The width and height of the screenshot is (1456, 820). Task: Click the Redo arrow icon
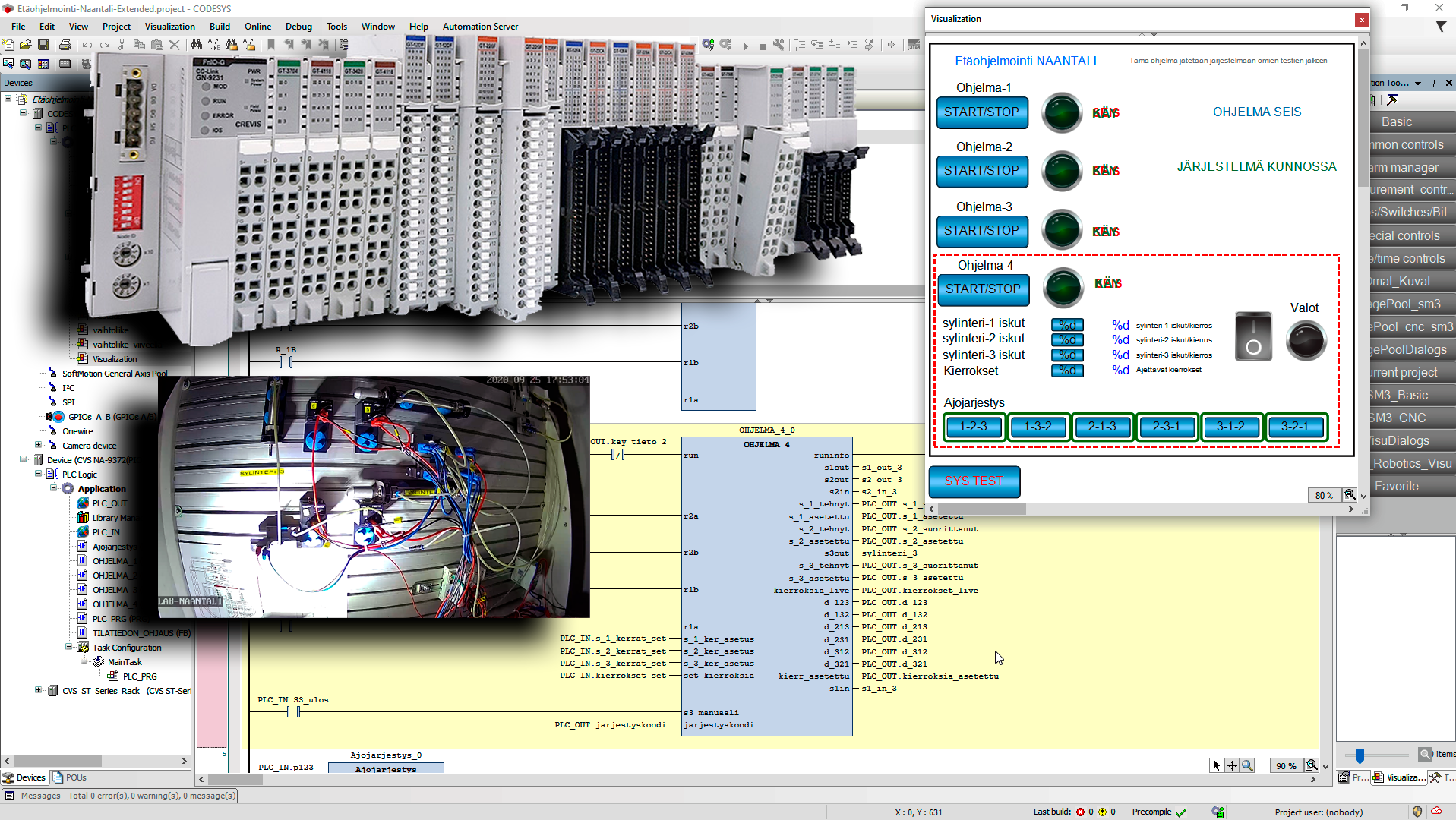pyautogui.click(x=105, y=46)
